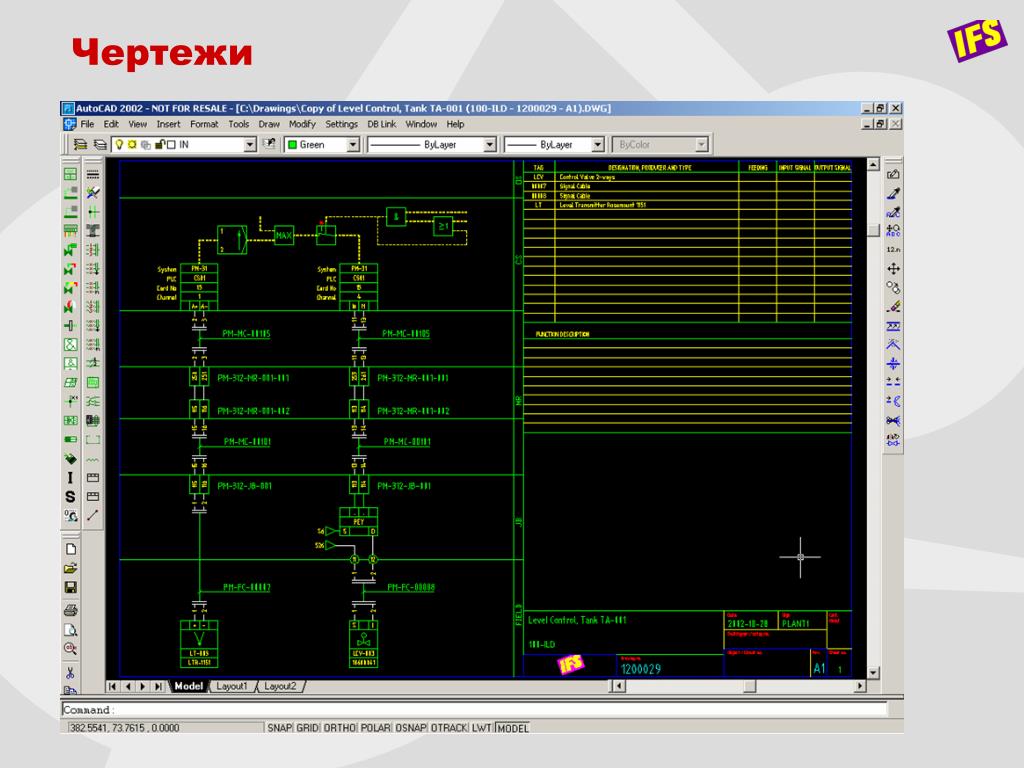Open a file with the folder icon
This screenshot has width=1024, height=768.
point(71,568)
